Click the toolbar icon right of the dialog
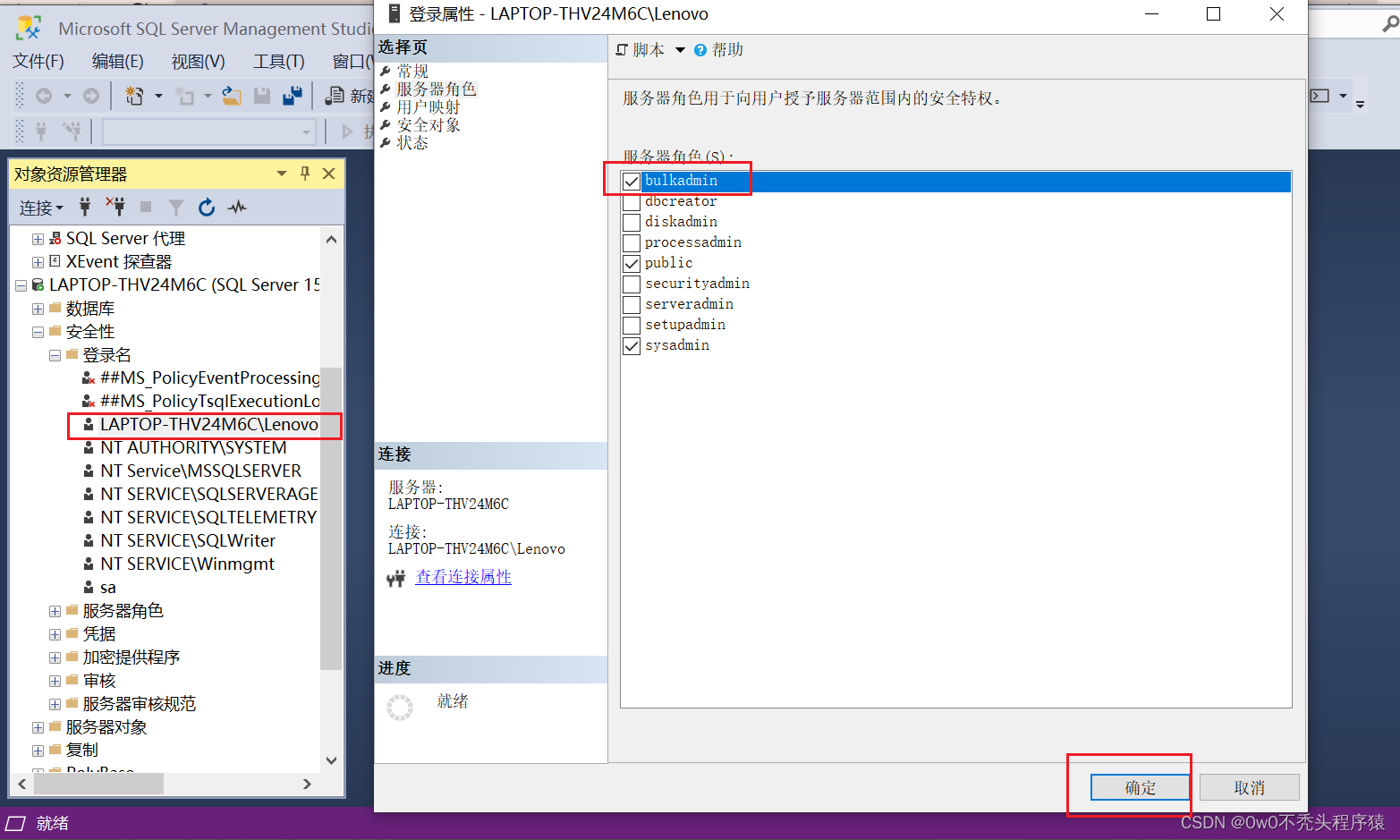 pos(1320,96)
